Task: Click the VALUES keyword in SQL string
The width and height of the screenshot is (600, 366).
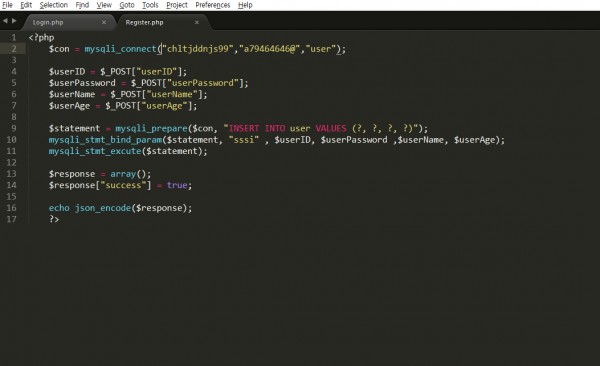Action: [331, 128]
